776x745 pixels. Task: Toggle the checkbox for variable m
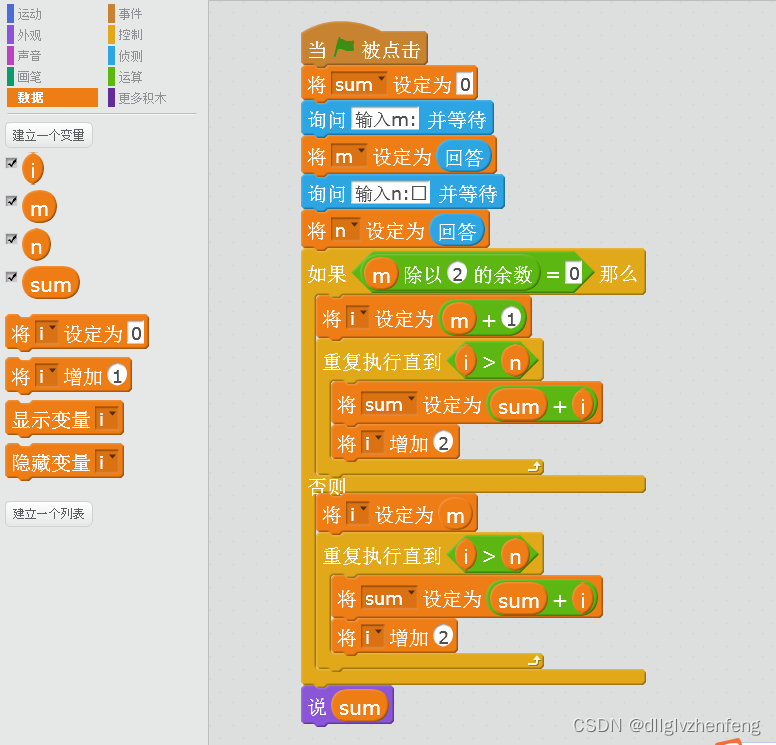coord(11,201)
